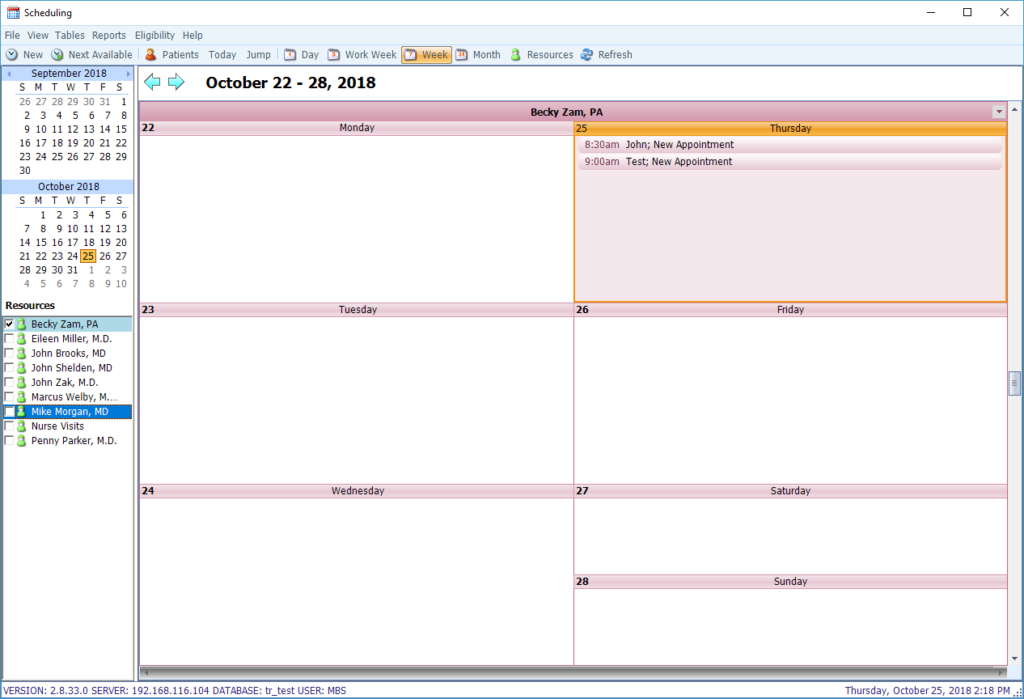Go to next month on mini calendar
Viewport: 1024px width, 699px height.
127,72
